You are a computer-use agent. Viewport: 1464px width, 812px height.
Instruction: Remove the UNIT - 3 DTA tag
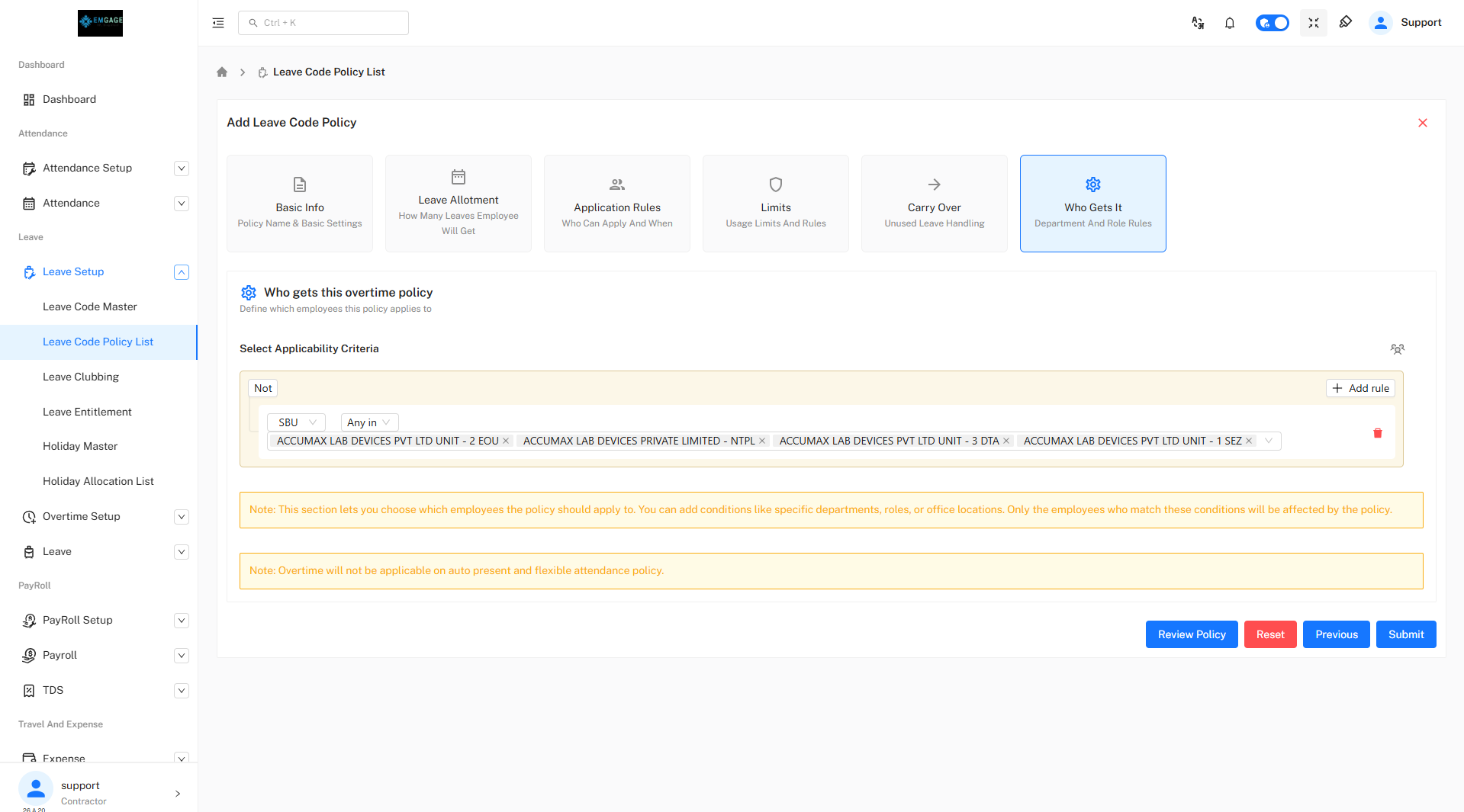pyautogui.click(x=1006, y=441)
